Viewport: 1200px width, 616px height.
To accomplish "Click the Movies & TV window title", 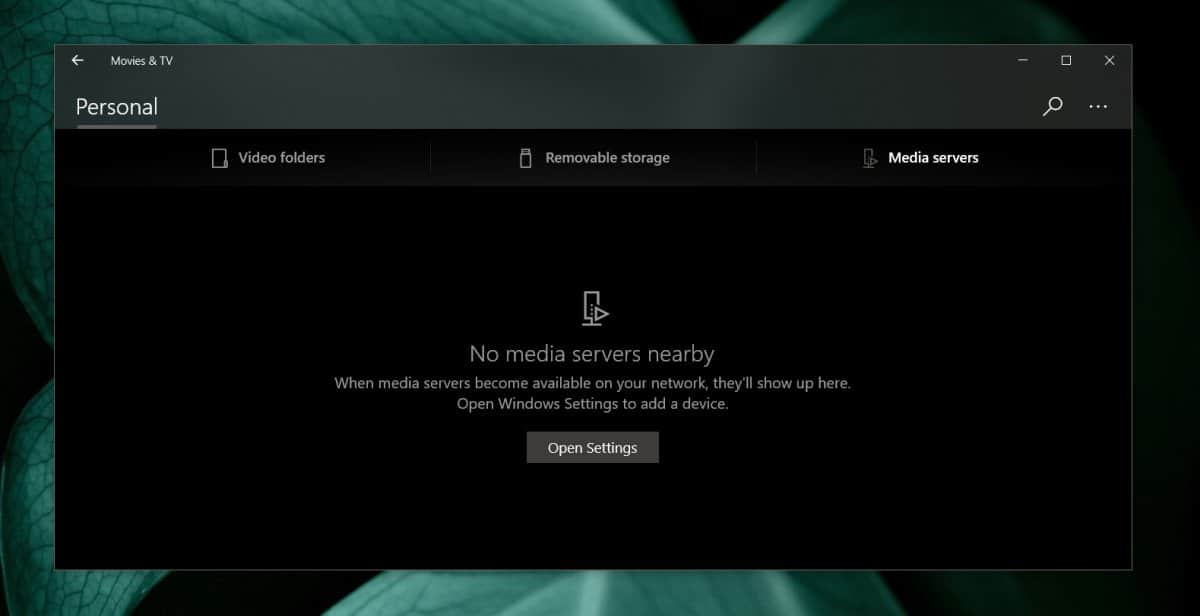I will tap(141, 61).
